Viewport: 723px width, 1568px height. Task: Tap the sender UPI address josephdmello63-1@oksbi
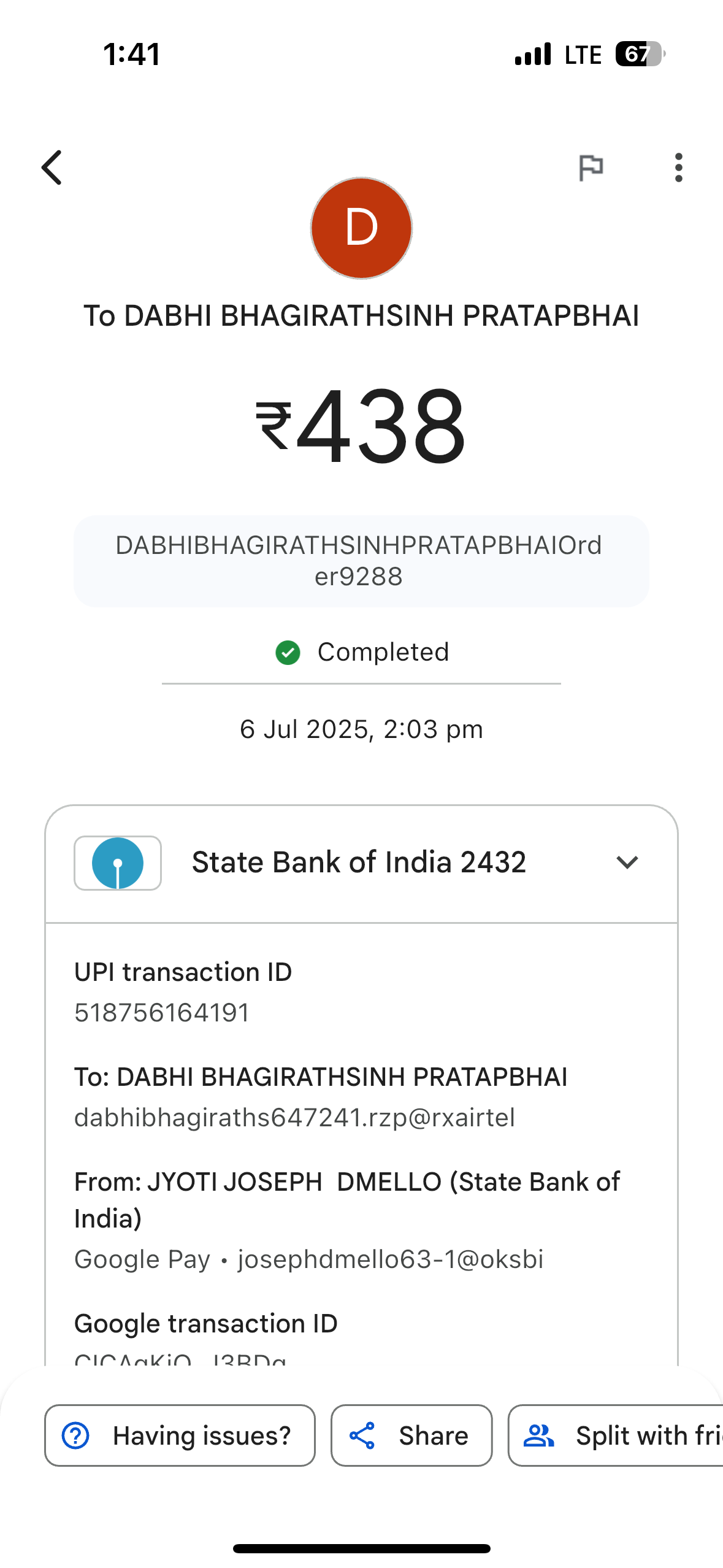391,1259
